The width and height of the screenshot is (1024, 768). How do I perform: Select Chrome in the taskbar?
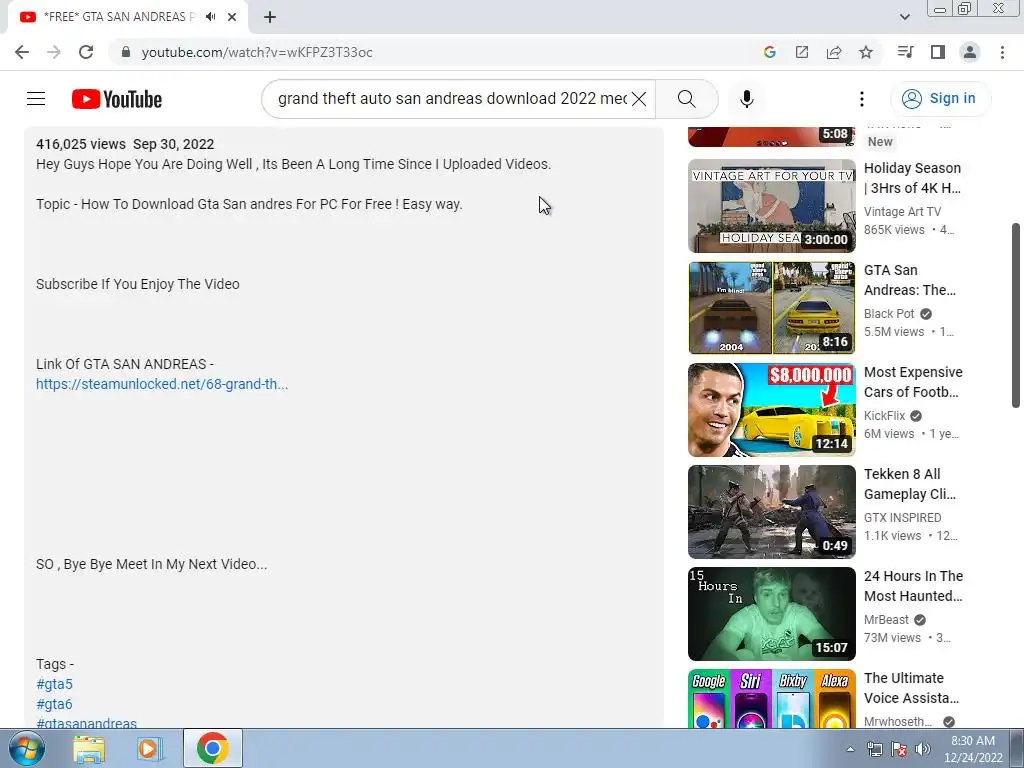click(213, 748)
